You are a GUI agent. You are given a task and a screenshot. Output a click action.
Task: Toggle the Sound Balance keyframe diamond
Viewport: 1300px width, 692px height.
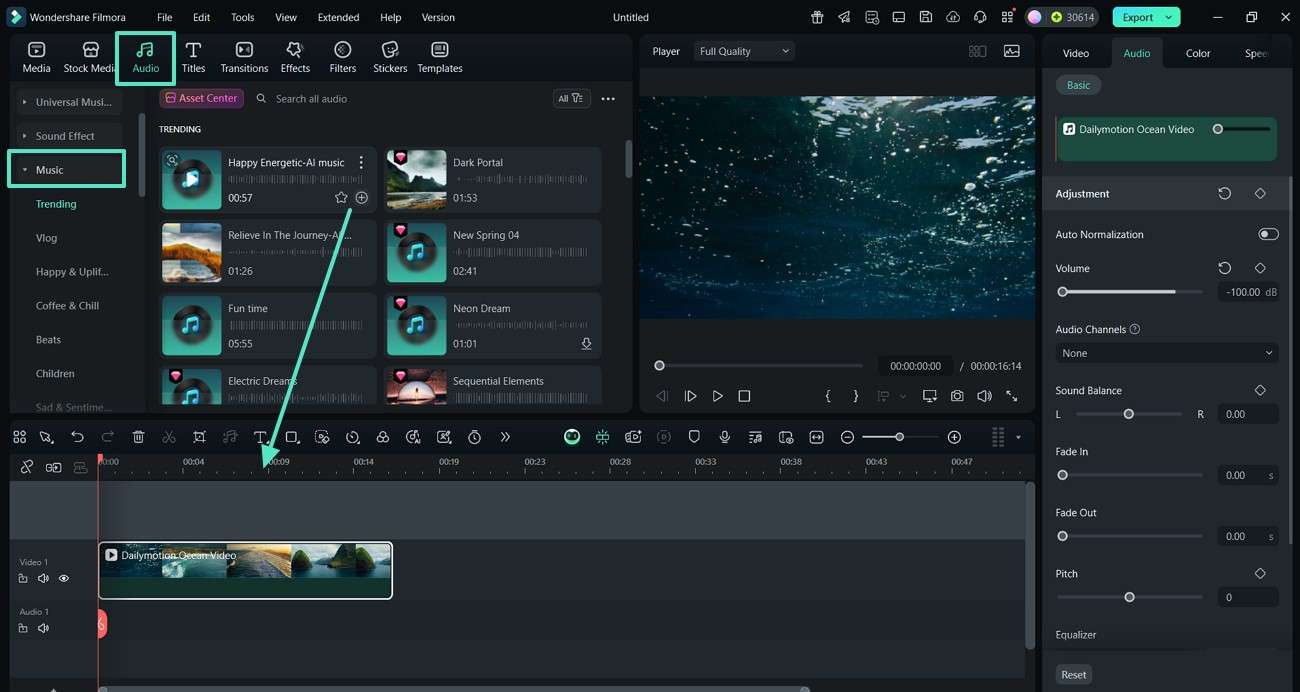[x=1260, y=390]
